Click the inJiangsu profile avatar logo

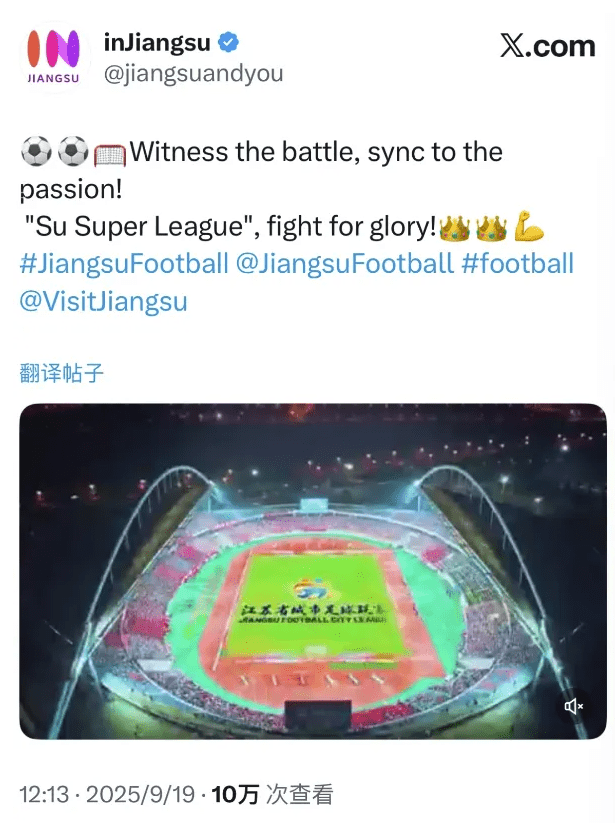[x=55, y=57]
